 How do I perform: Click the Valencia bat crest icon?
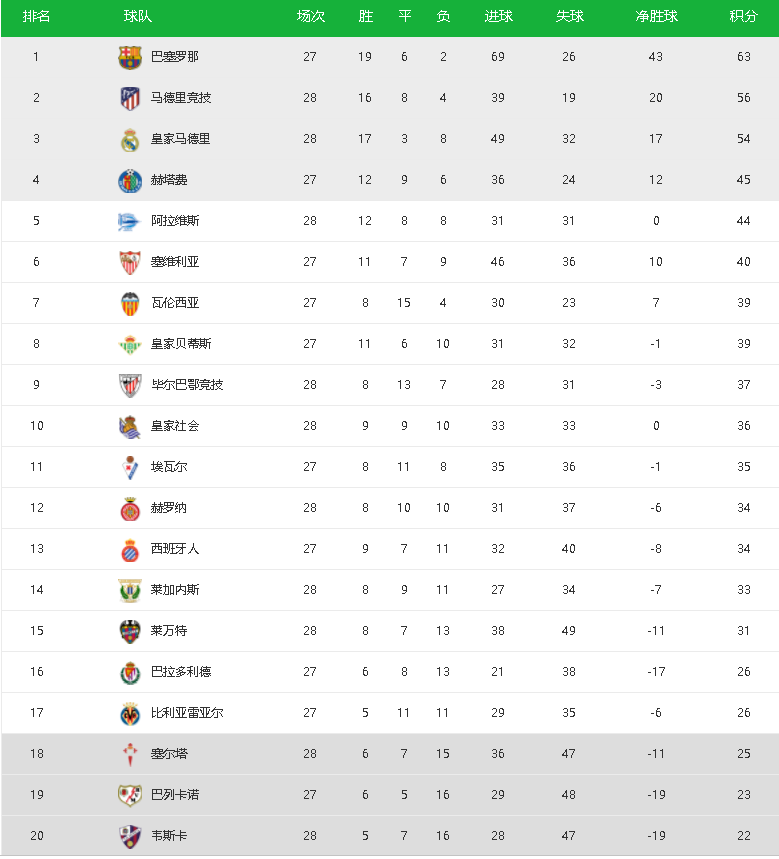[130, 303]
